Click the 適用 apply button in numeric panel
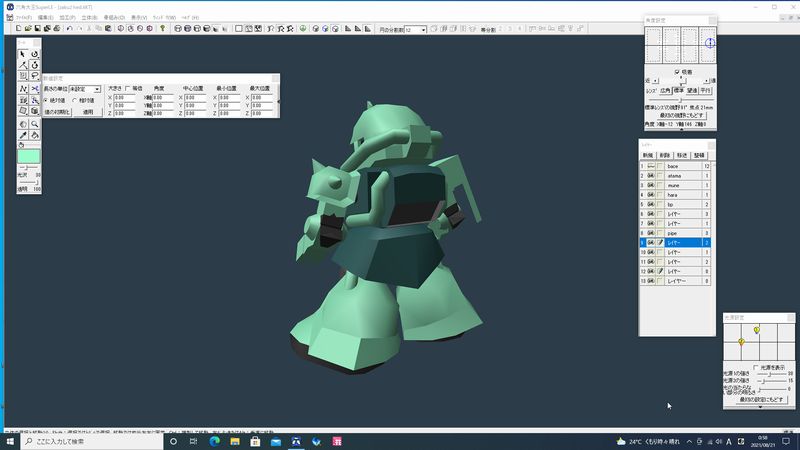Screen dimensions: 800x450 (88, 112)
